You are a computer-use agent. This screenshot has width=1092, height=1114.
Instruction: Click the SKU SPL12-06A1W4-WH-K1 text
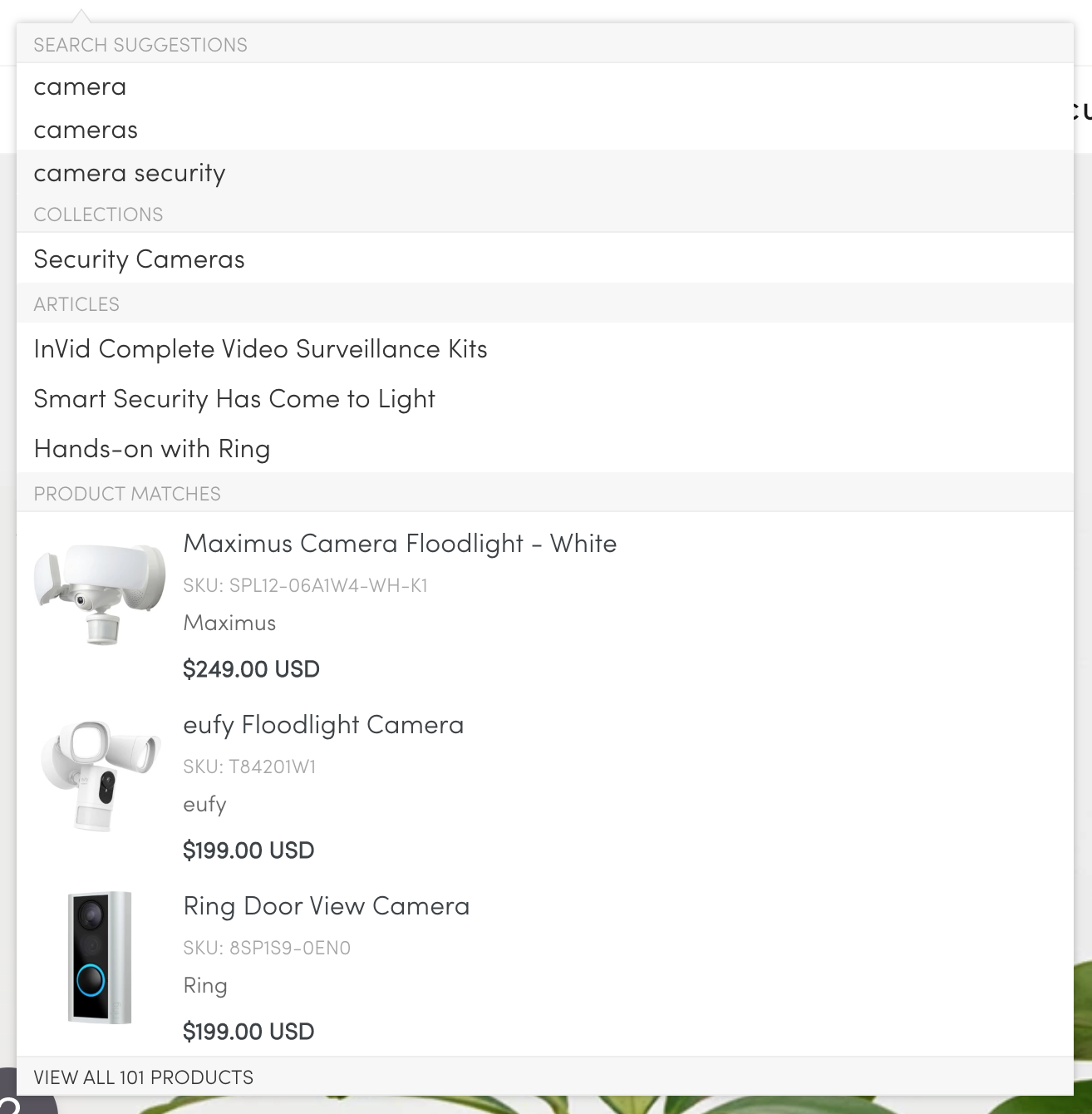[x=305, y=585]
